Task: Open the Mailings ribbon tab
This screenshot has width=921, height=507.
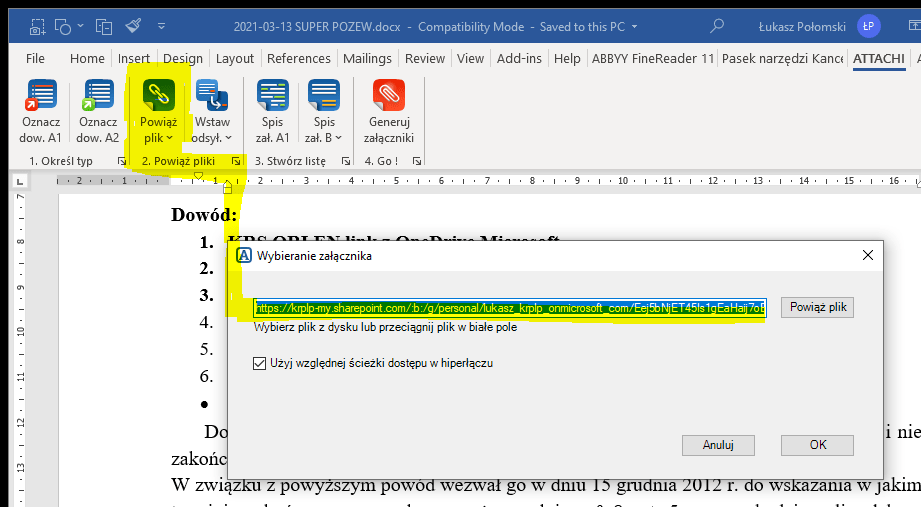Action: coord(367,59)
